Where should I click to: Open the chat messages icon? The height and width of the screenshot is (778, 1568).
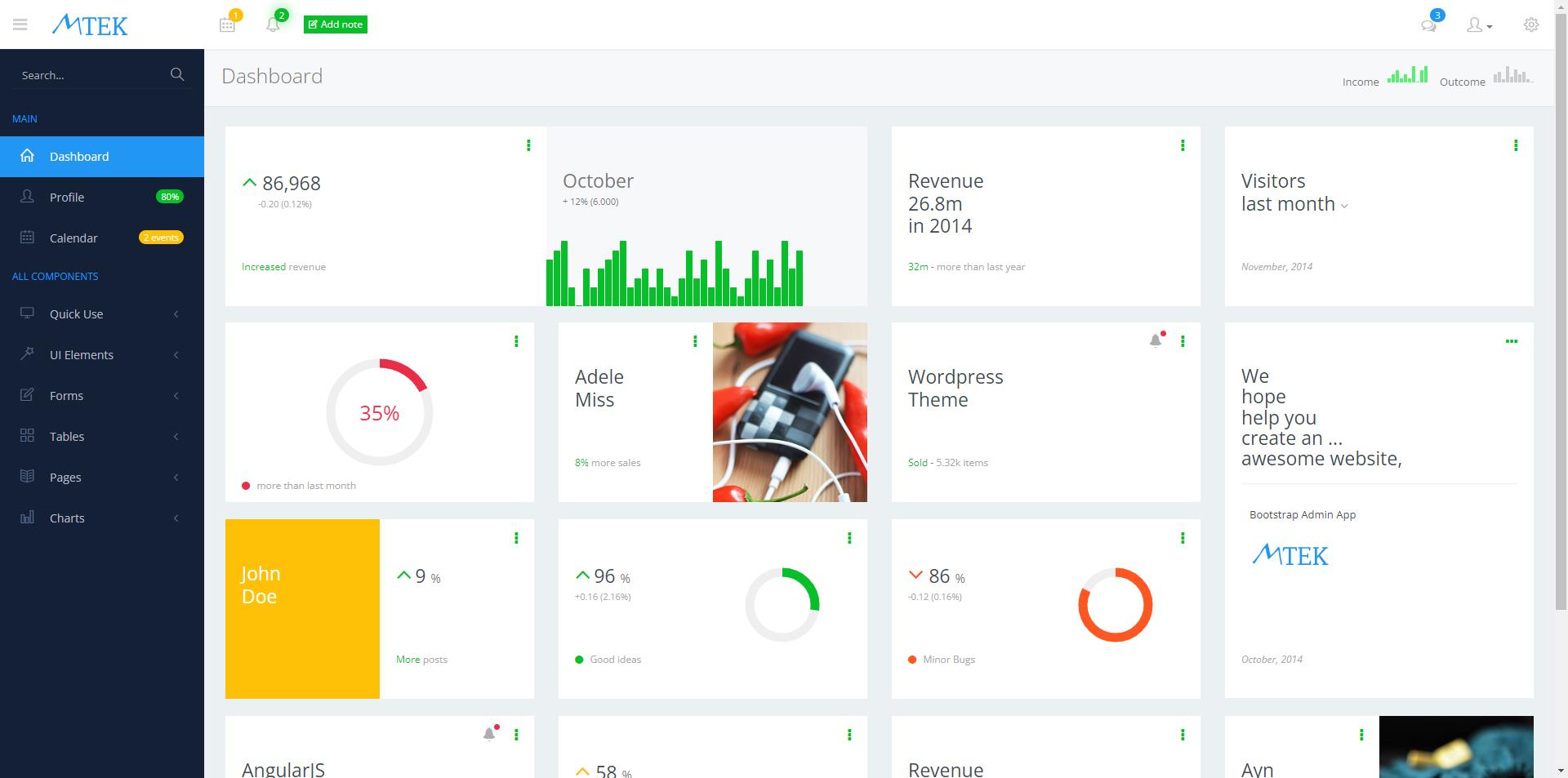click(x=1429, y=24)
